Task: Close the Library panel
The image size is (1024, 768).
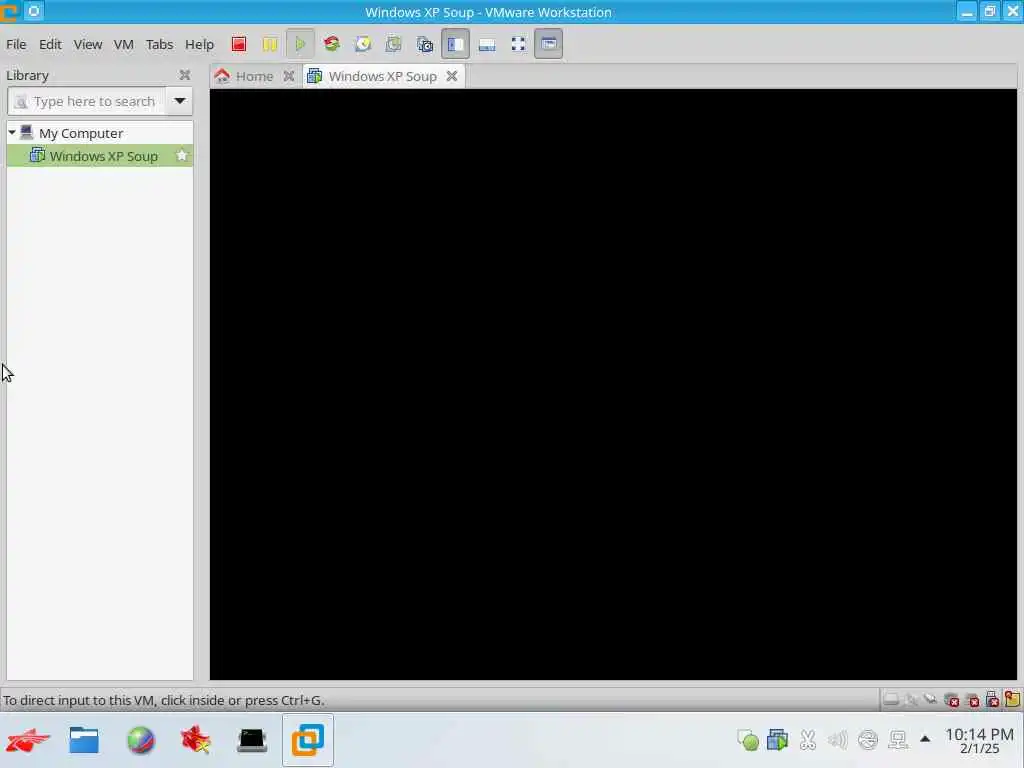Action: (x=185, y=75)
